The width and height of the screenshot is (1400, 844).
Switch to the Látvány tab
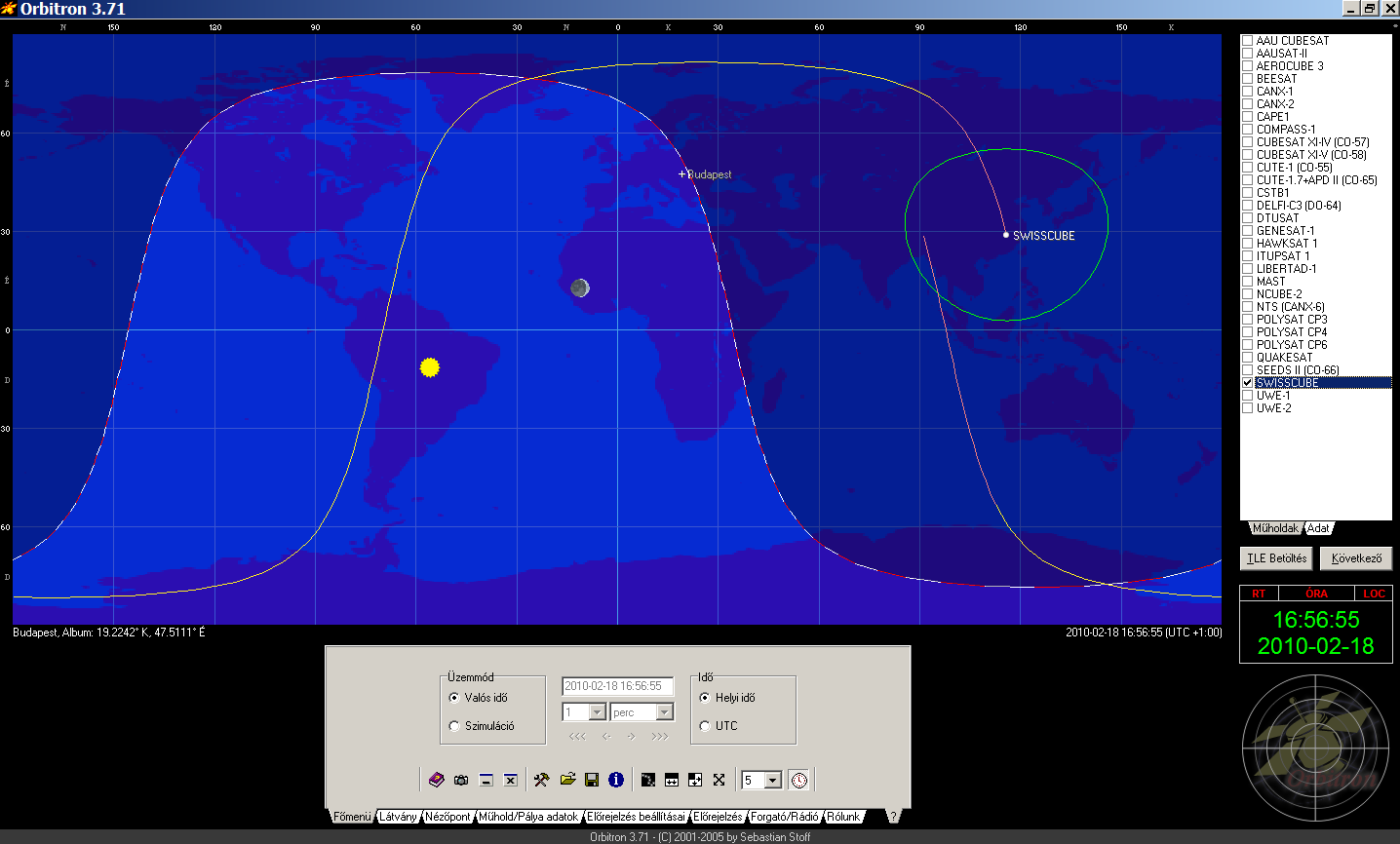[x=398, y=817]
